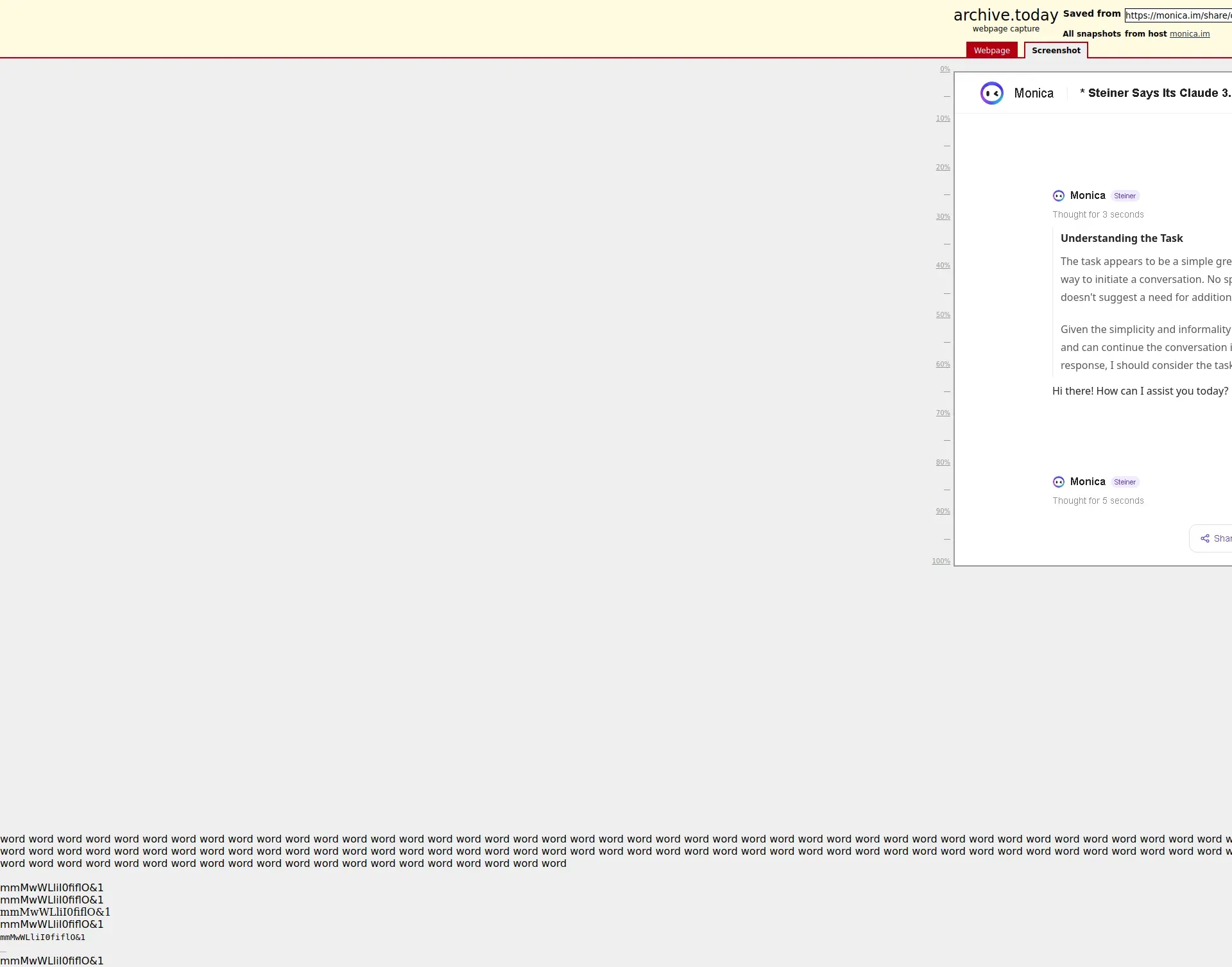Jump to the 80% scroll marker
The height and width of the screenshot is (967, 1232).
pos(943,463)
